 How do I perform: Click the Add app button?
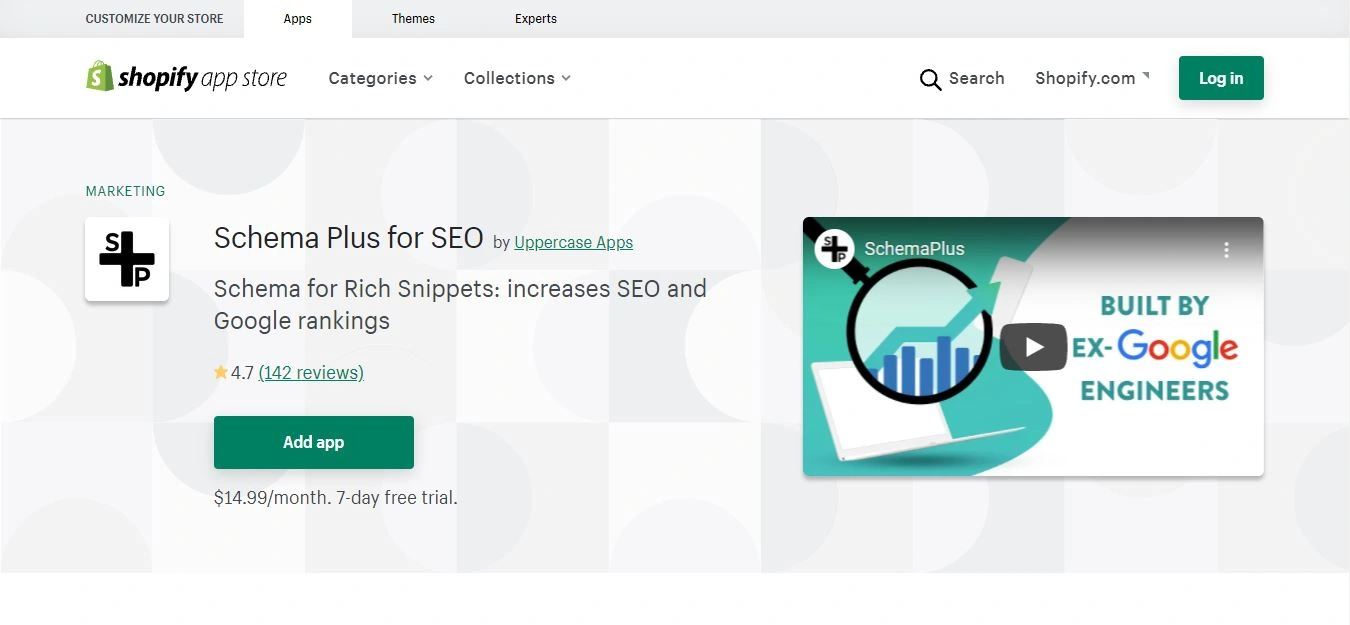click(x=314, y=442)
